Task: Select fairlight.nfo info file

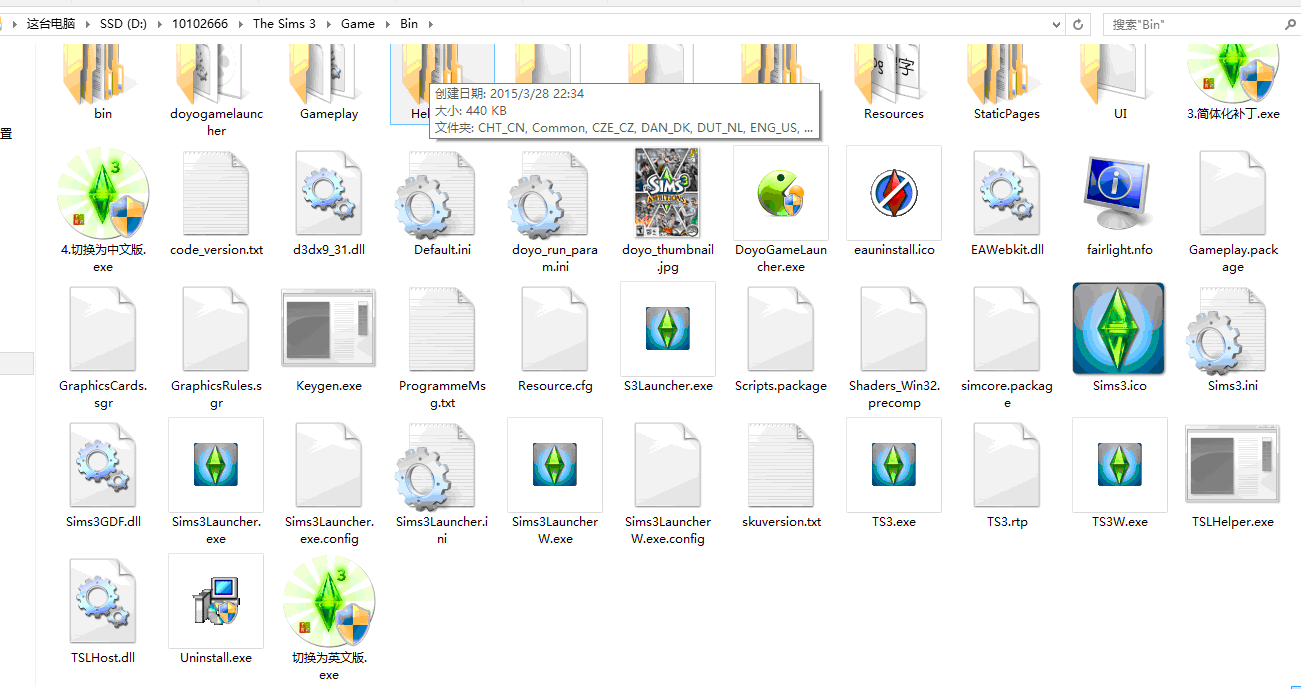Action: coord(1120,203)
